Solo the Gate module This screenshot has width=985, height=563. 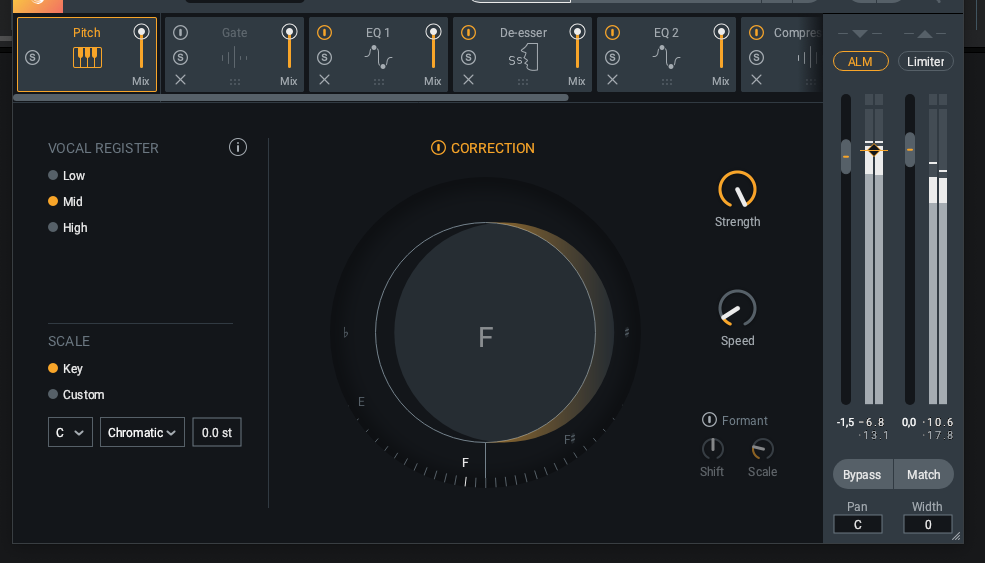(180, 58)
